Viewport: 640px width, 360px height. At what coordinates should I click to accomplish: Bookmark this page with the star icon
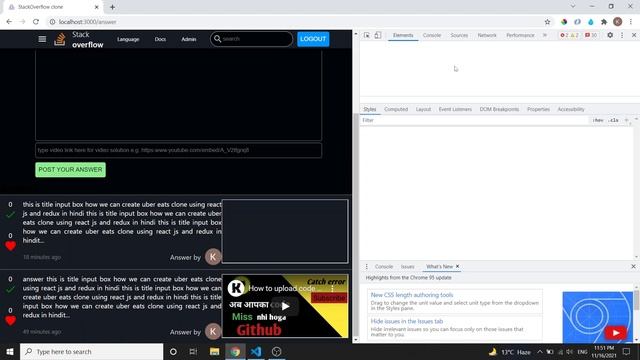pos(547,22)
